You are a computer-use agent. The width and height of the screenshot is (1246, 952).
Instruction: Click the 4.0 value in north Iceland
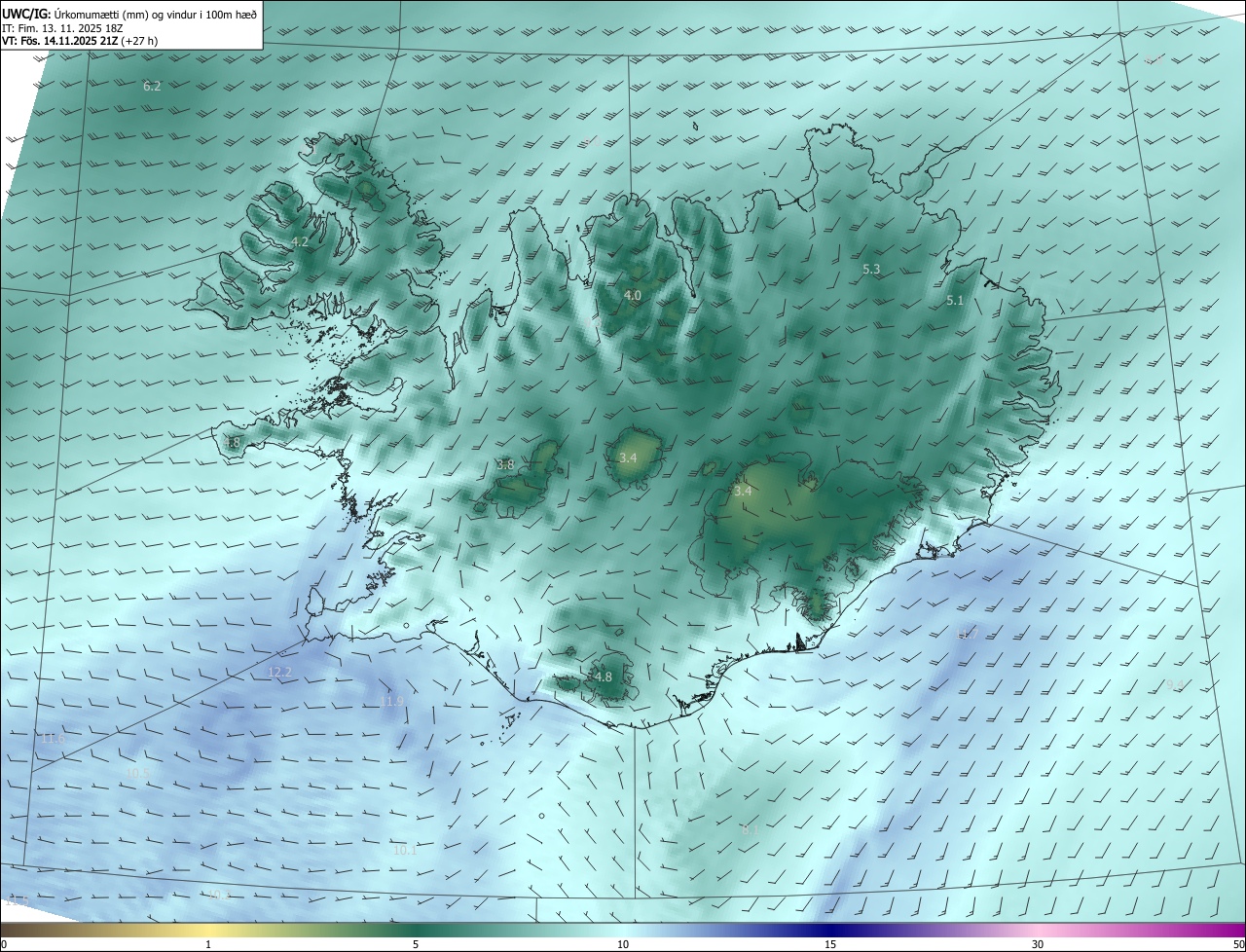[x=633, y=295]
